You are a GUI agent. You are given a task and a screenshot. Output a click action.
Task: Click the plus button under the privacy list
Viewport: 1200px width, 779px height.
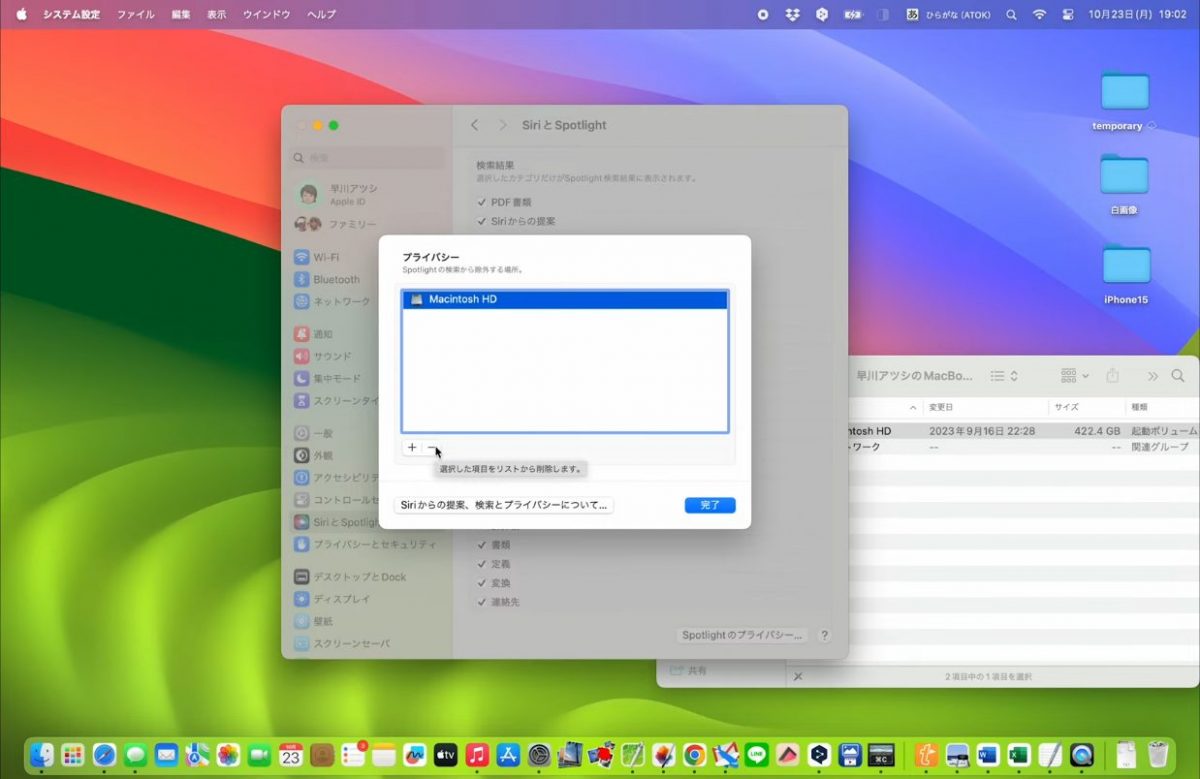pyautogui.click(x=412, y=448)
